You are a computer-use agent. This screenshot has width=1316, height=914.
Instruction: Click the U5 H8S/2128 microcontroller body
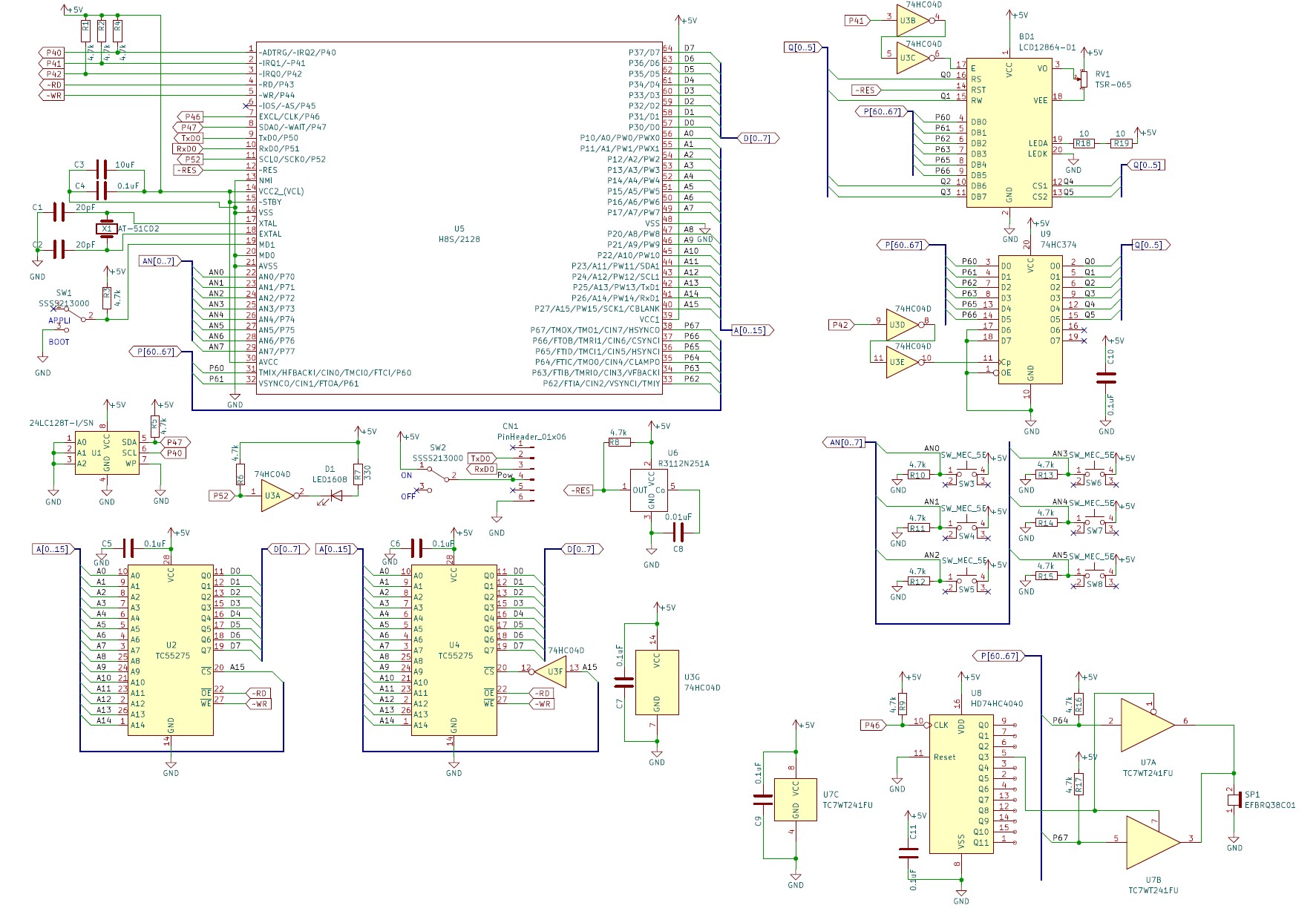pos(459,217)
